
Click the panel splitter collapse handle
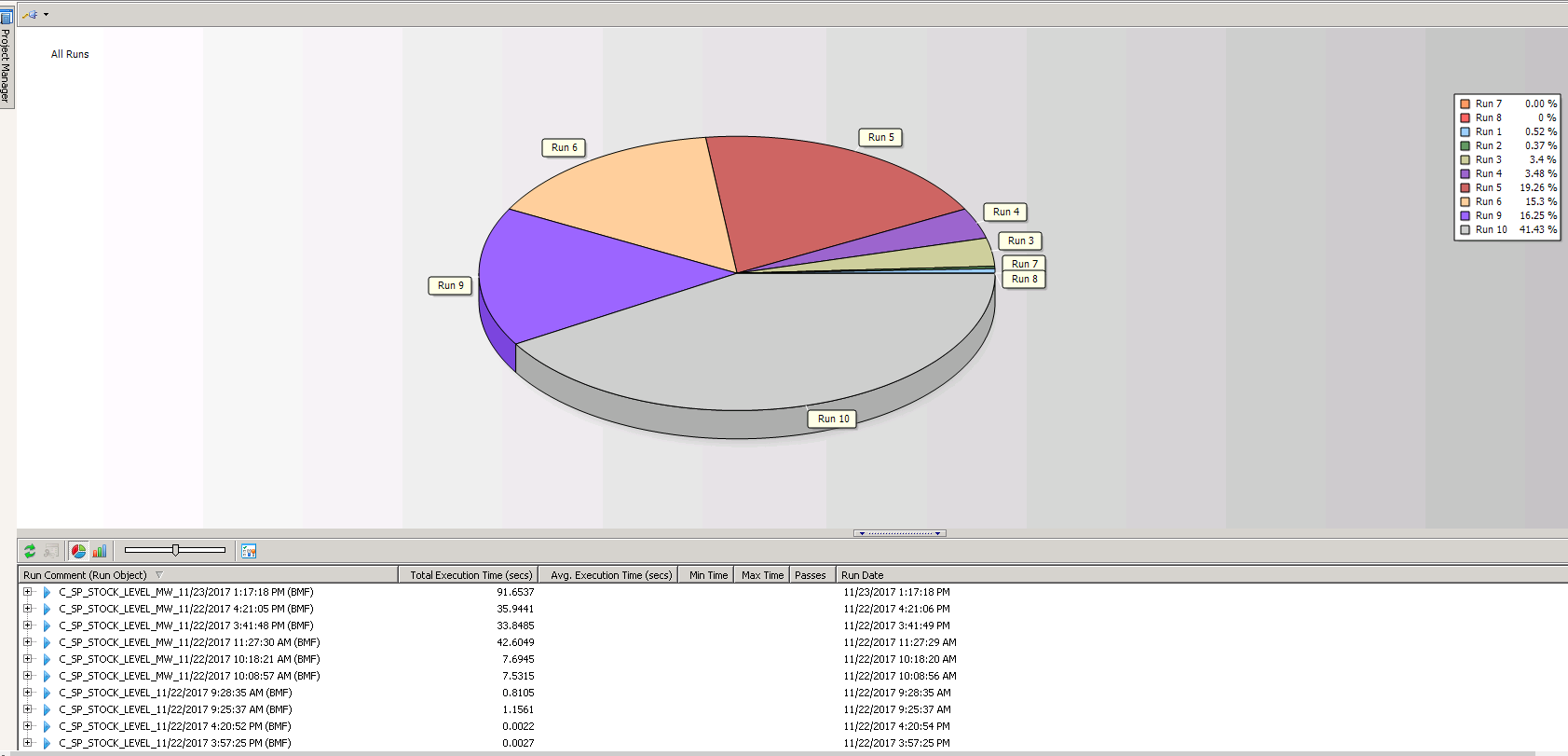point(900,533)
